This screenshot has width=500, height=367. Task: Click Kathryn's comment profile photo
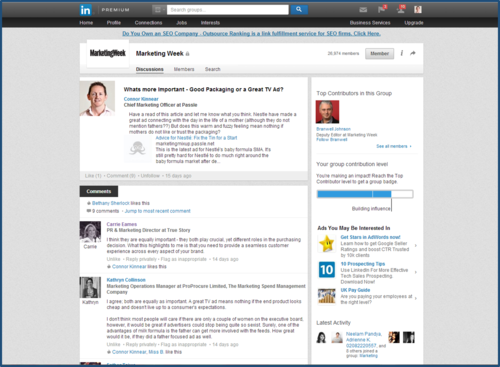tap(90, 287)
